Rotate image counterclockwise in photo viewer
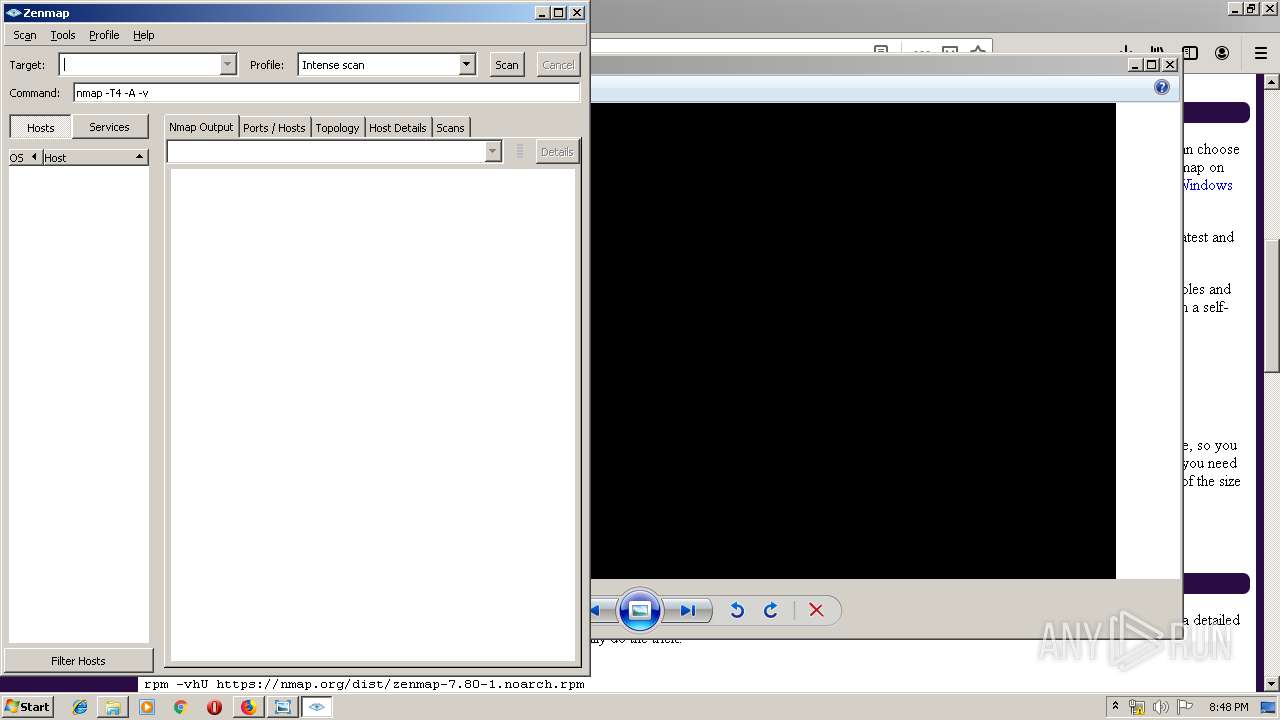Screen dimensions: 1280x720 coord(737,610)
